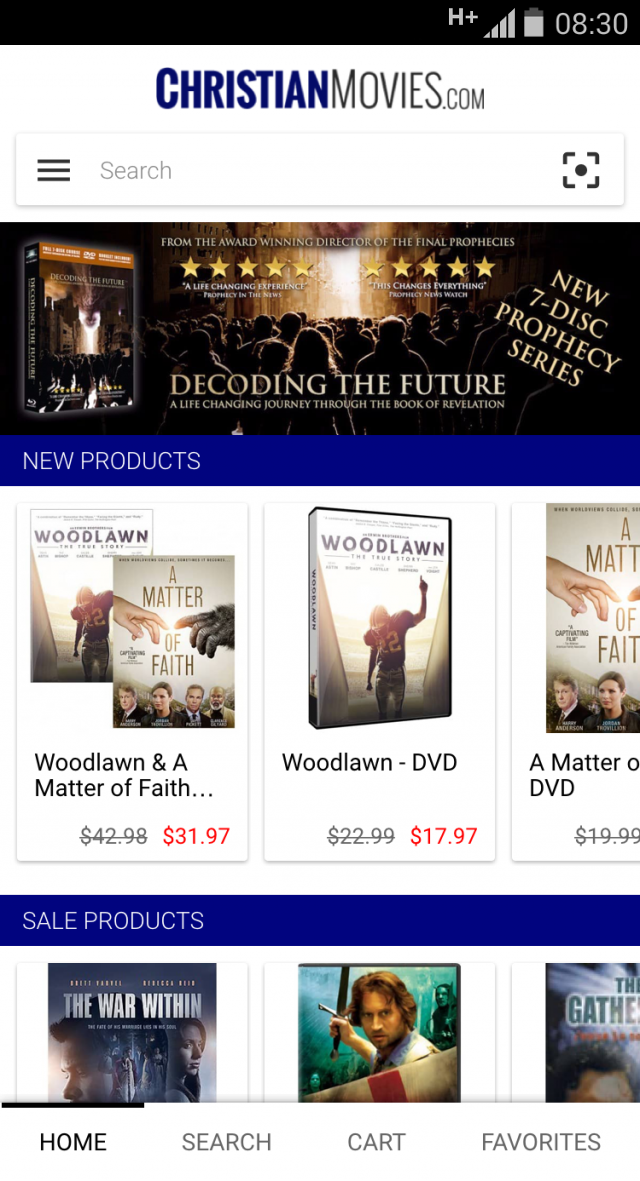Image resolution: width=640 pixels, height=1181 pixels.
Task: Select the A Matter of Faith DVD card
Action: [576, 682]
